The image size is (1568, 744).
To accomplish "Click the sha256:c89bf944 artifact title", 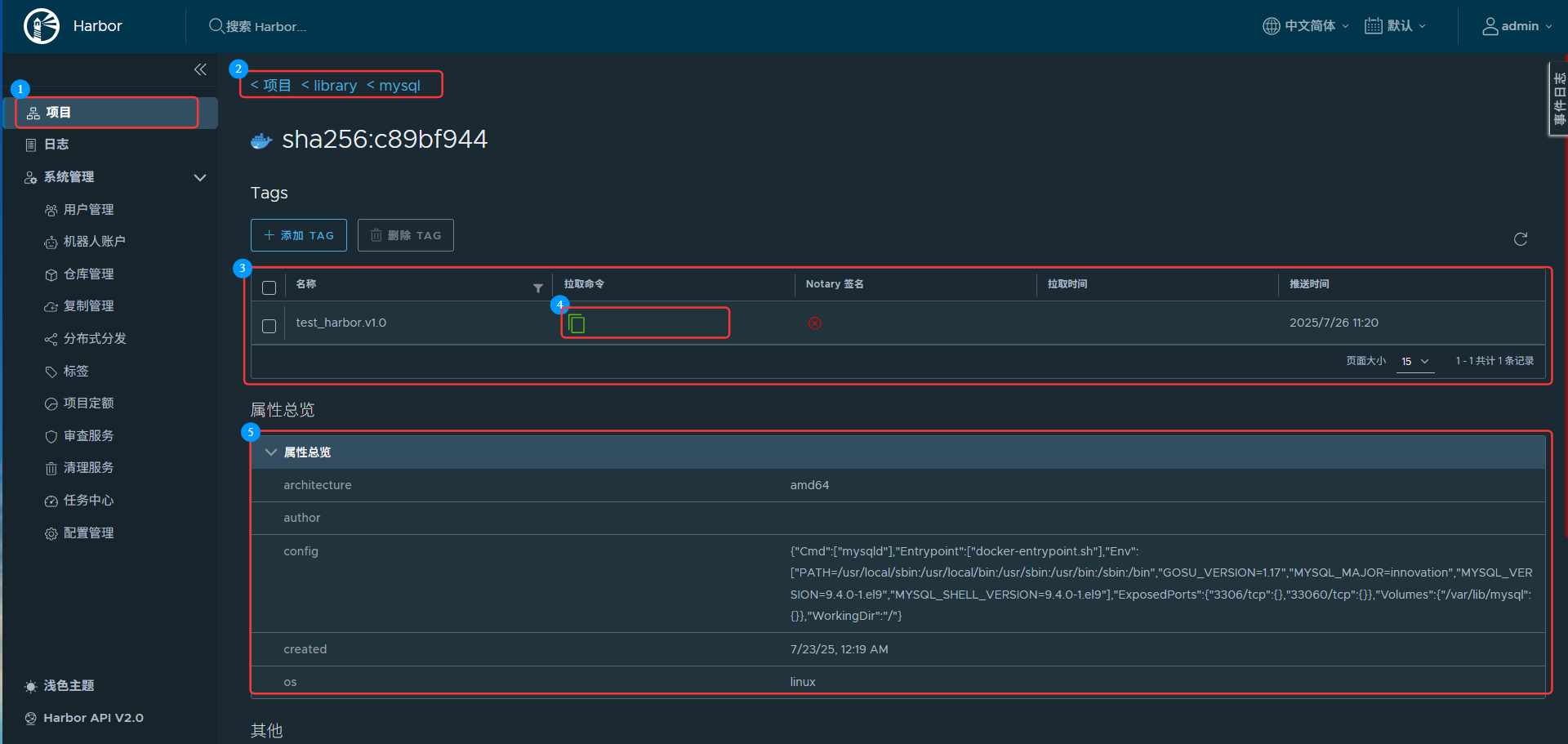I will tap(385, 140).
